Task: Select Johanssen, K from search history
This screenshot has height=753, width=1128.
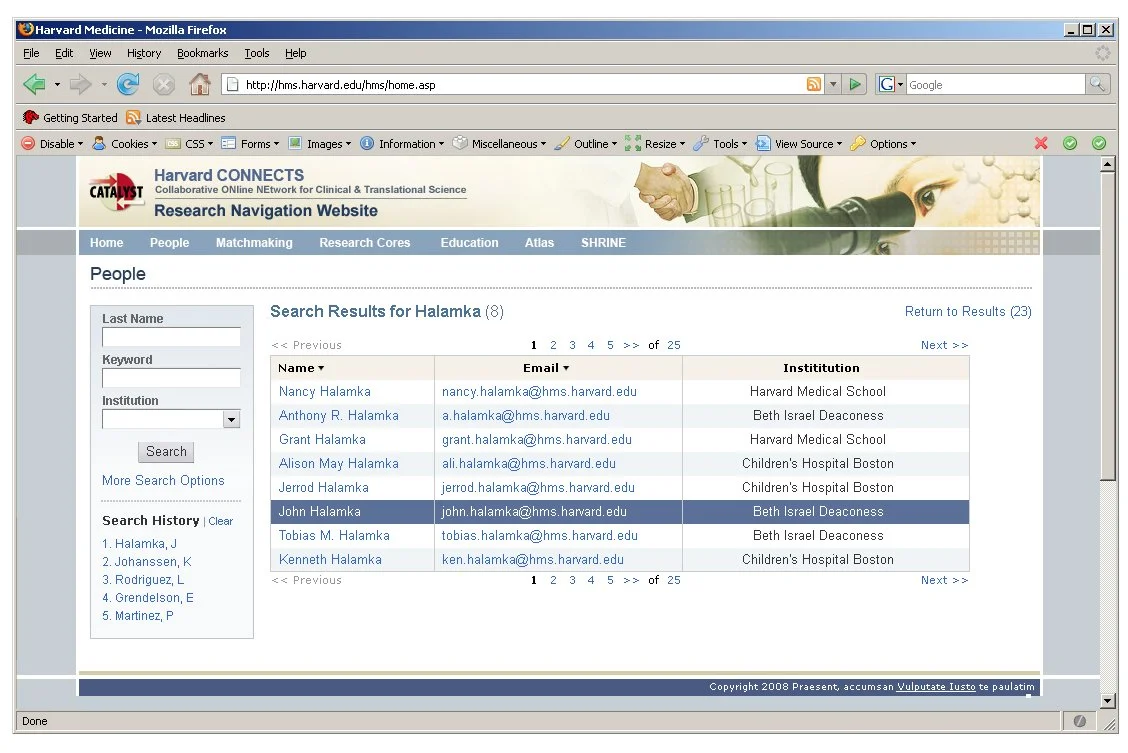Action: [147, 562]
